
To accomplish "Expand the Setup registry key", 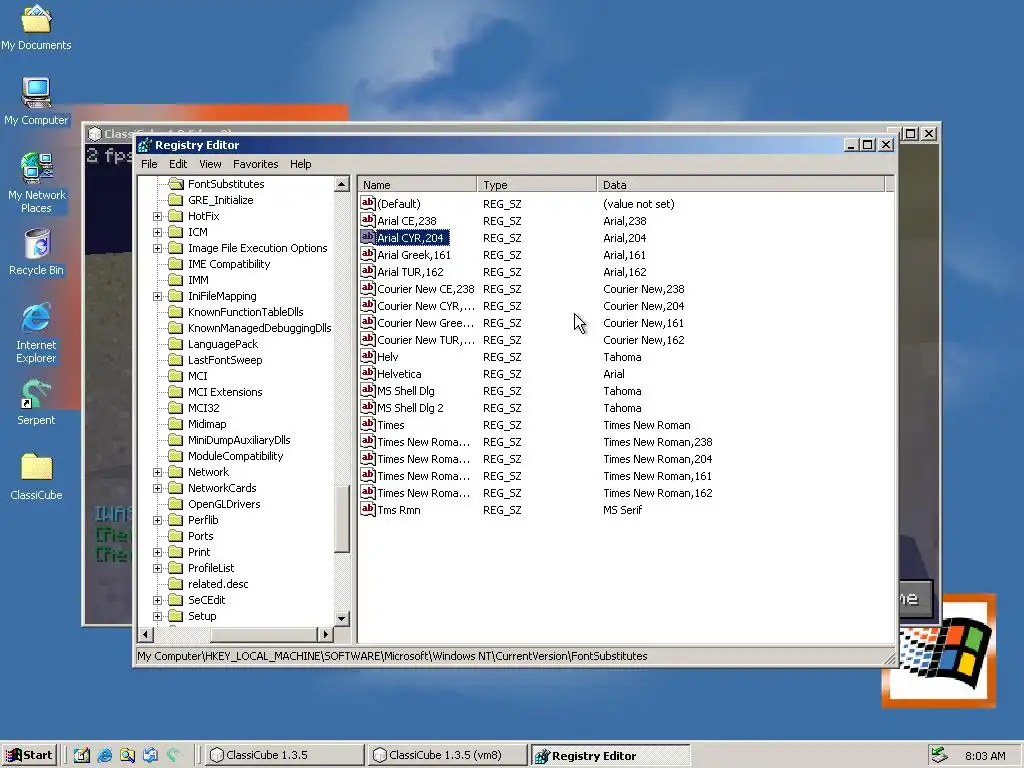I will click(x=157, y=616).
